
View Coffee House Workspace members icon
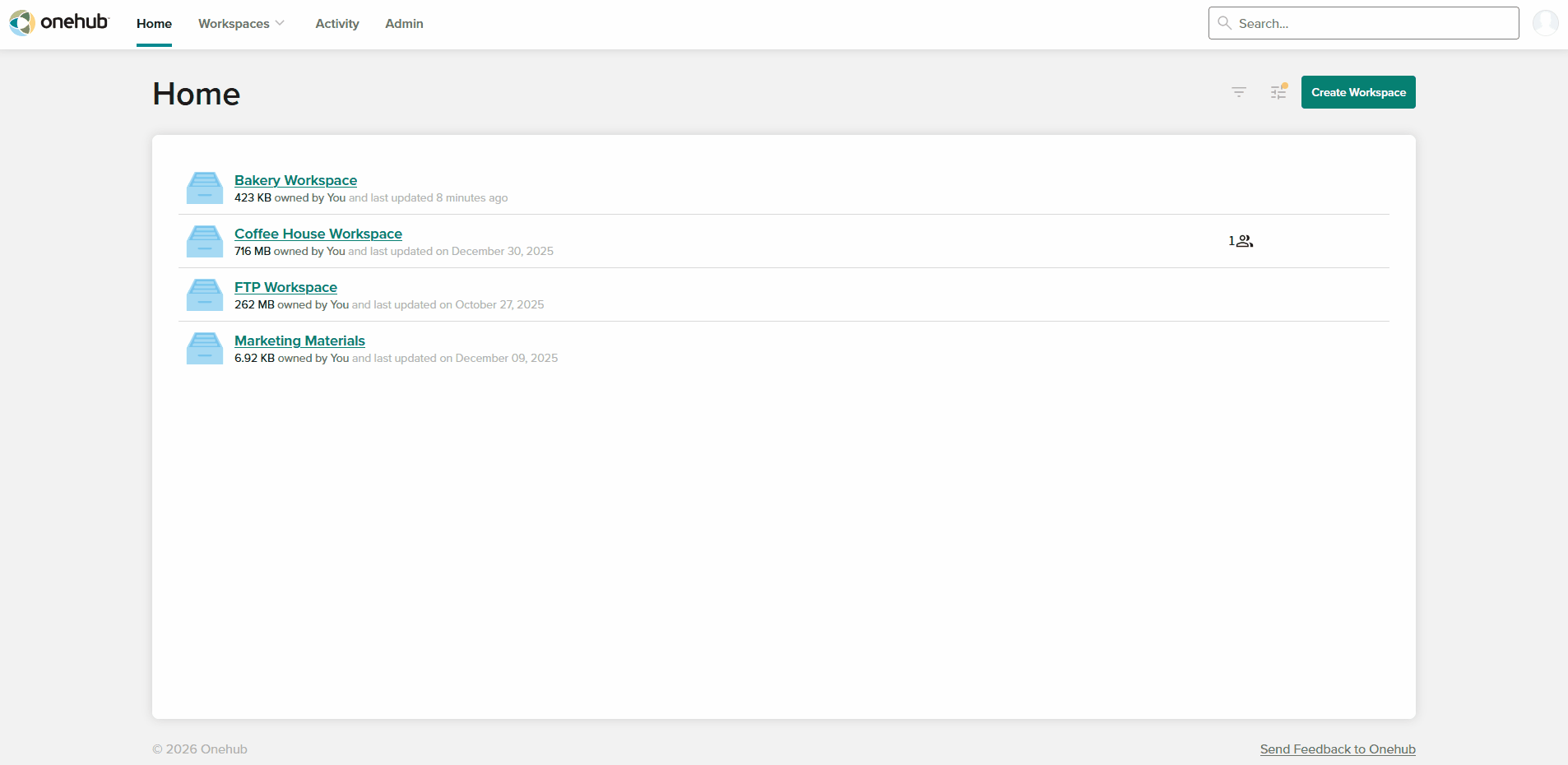tap(1241, 241)
